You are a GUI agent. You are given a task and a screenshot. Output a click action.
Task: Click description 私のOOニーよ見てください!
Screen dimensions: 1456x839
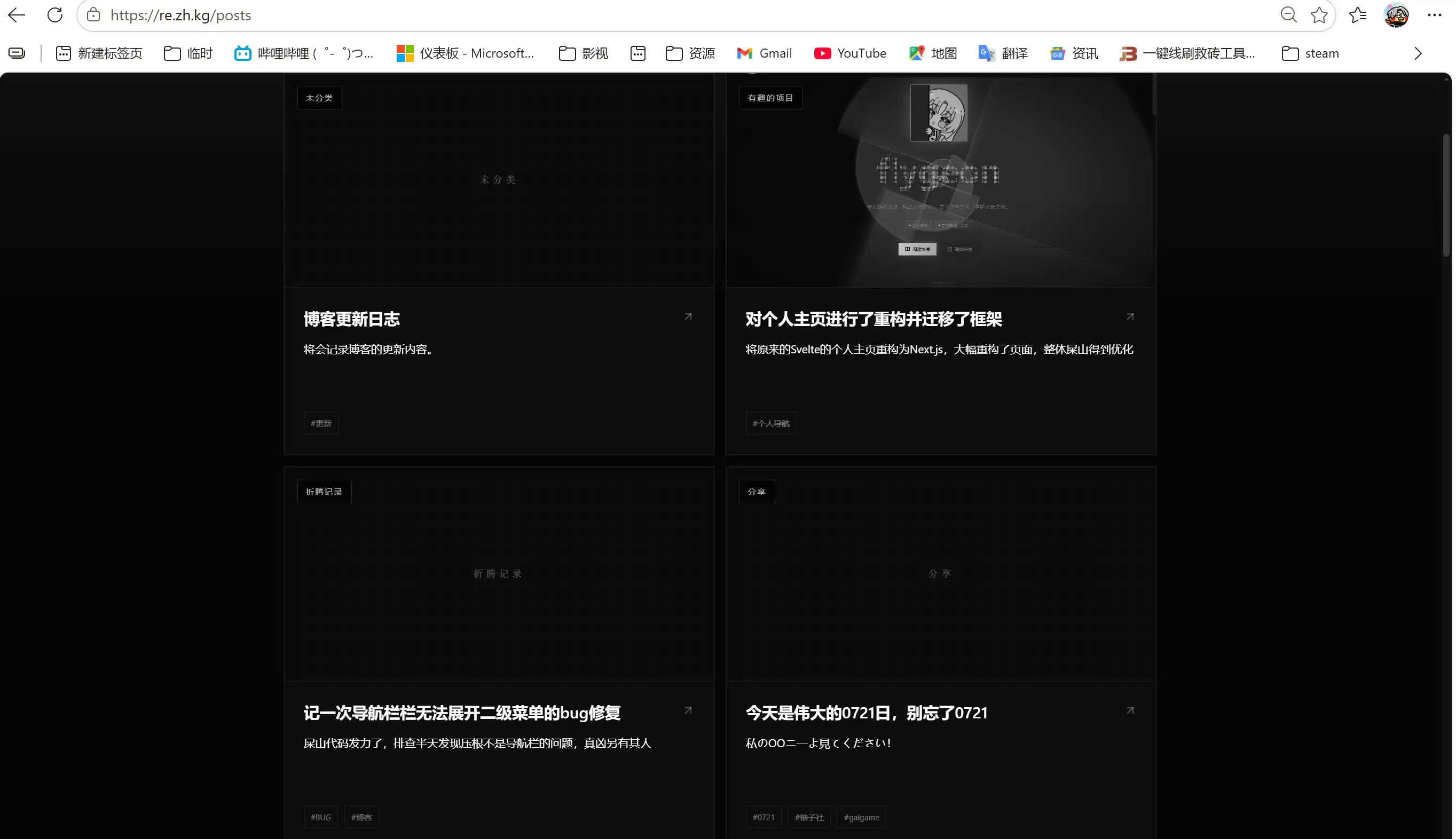tap(818, 743)
